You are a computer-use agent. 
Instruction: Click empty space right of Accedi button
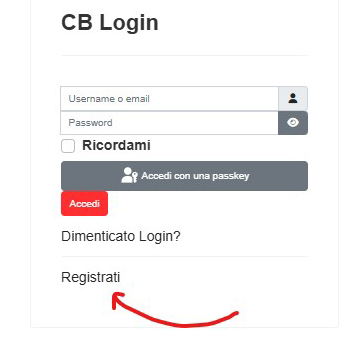[207, 203]
